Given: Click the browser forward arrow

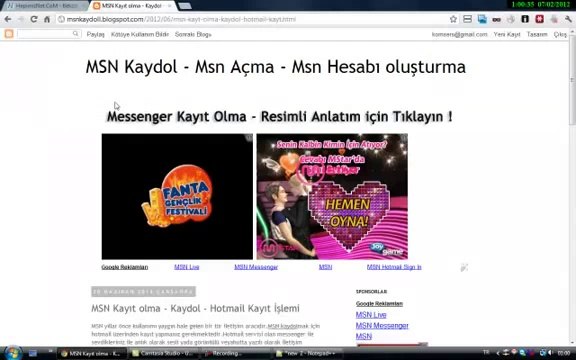Looking at the screenshot, I should [x=21, y=19].
